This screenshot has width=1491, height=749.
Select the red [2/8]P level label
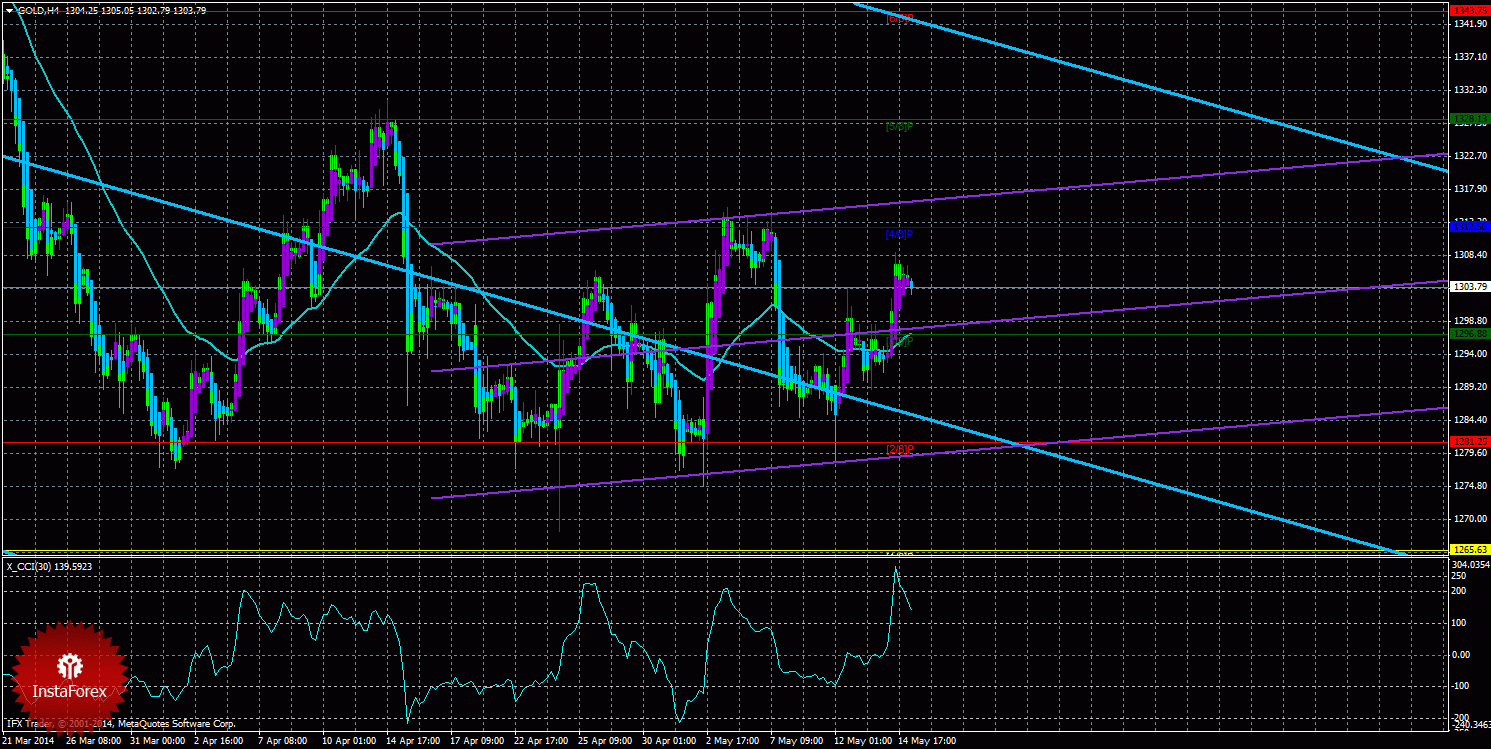(x=899, y=450)
